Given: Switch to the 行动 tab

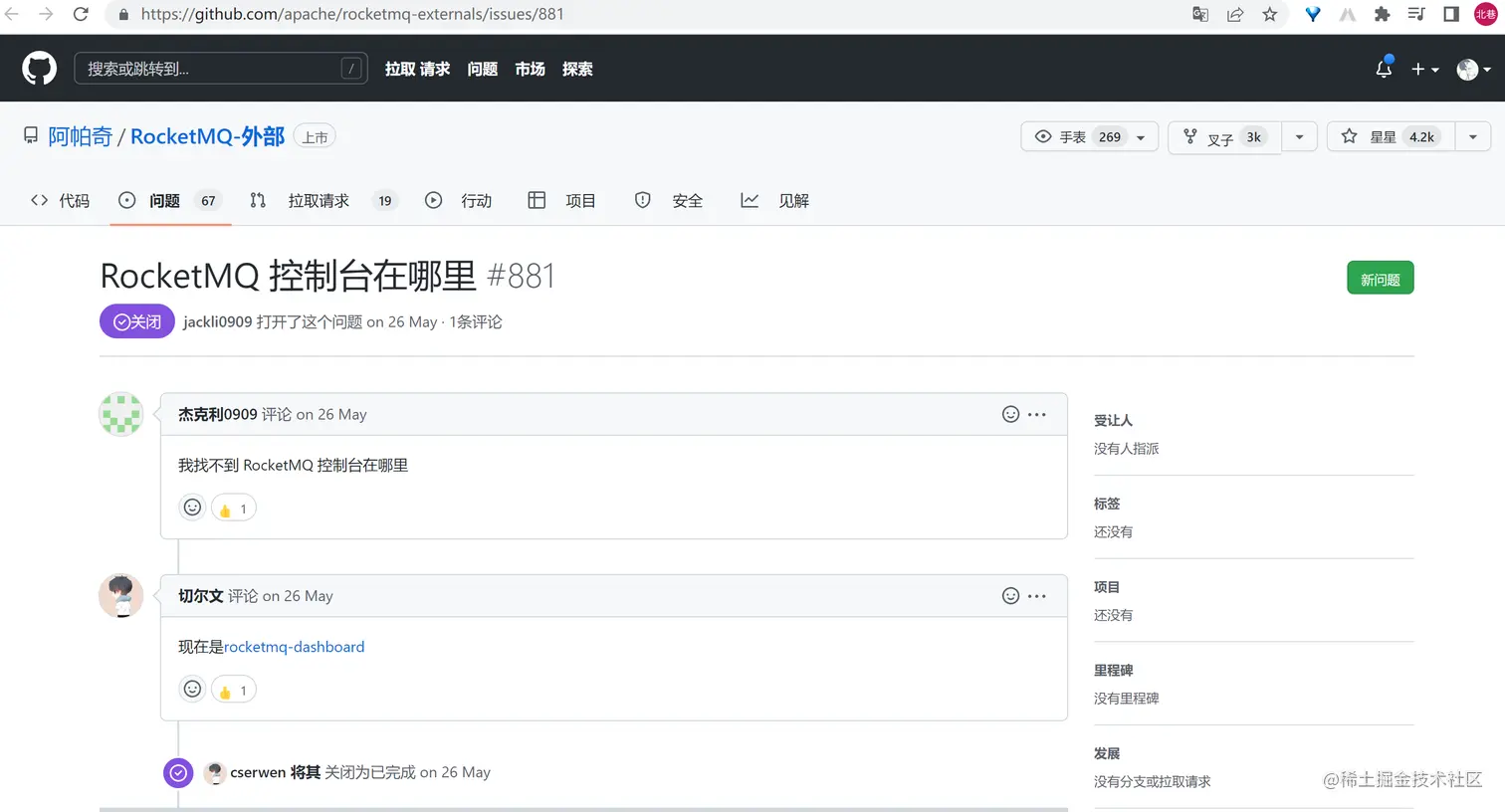Looking at the screenshot, I should click(459, 201).
